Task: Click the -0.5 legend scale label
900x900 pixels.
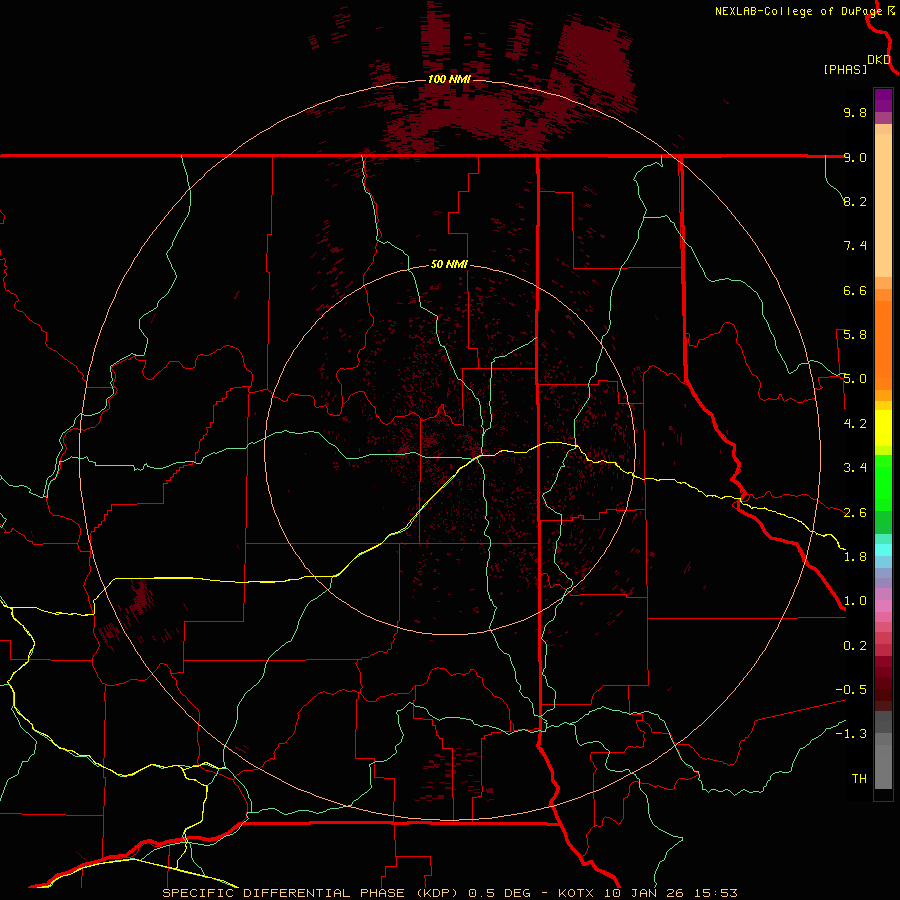Action: click(x=851, y=690)
